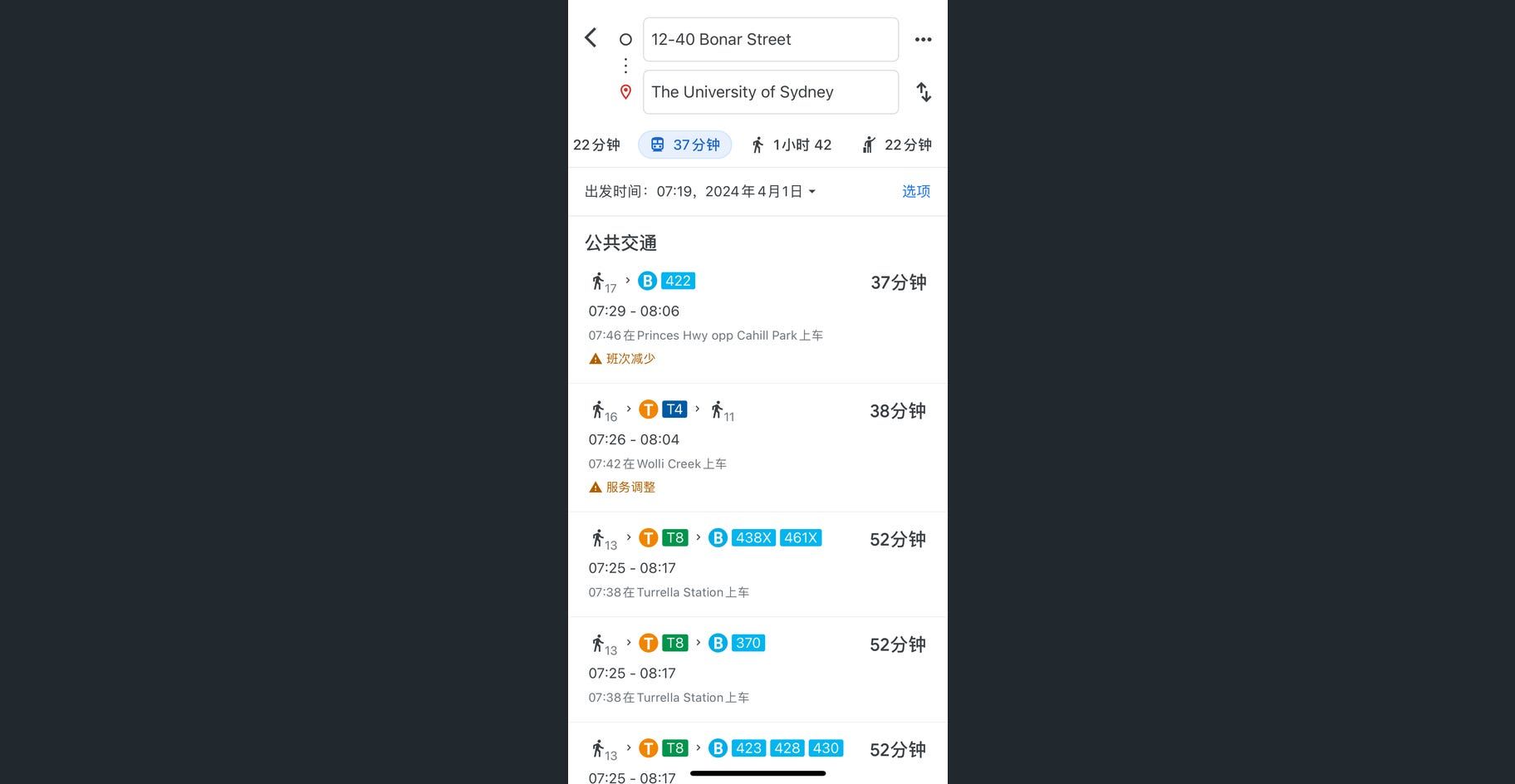Open 选项 route options link
Viewport: 1515px width, 784px height.
coord(915,192)
